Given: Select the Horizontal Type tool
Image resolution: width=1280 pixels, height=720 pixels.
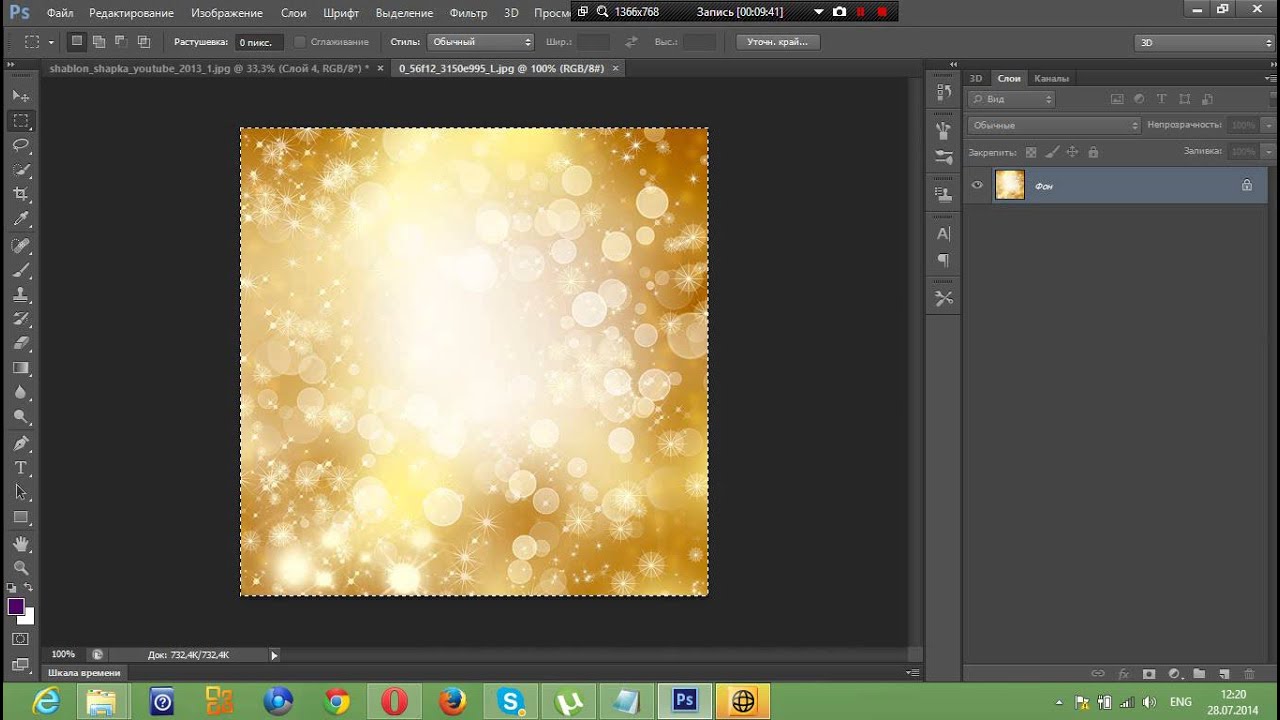Looking at the screenshot, I should (x=21, y=469).
